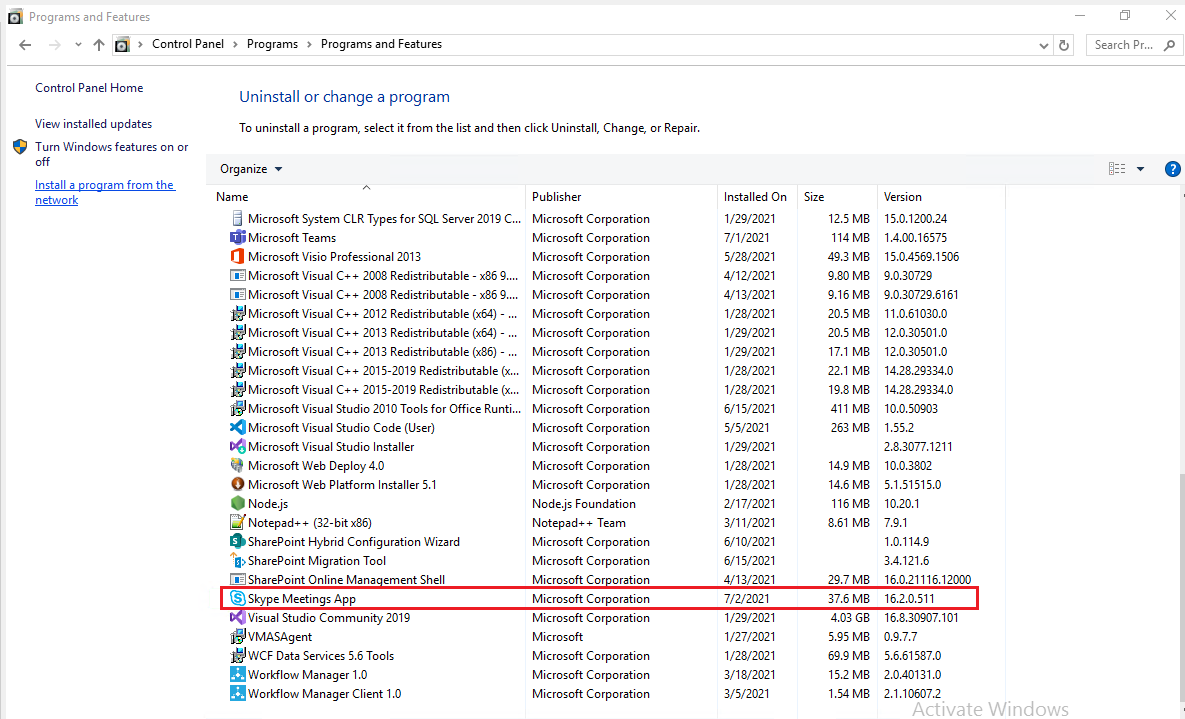Click the blue Help question mark icon

tap(1172, 169)
